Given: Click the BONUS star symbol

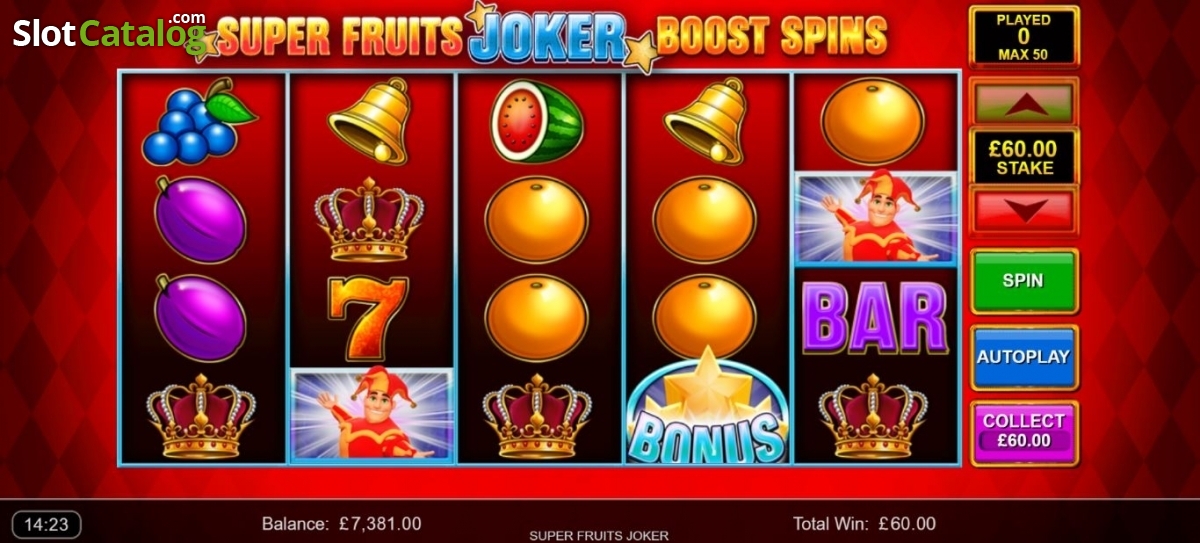Looking at the screenshot, I should [708, 407].
